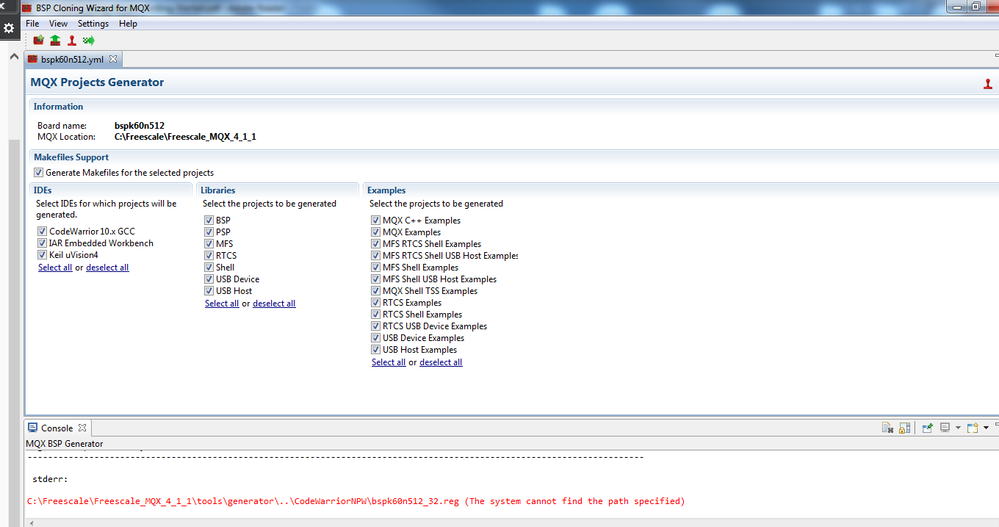999x527 pixels.
Task: Click Display Selected Console icon
Action: 945,428
